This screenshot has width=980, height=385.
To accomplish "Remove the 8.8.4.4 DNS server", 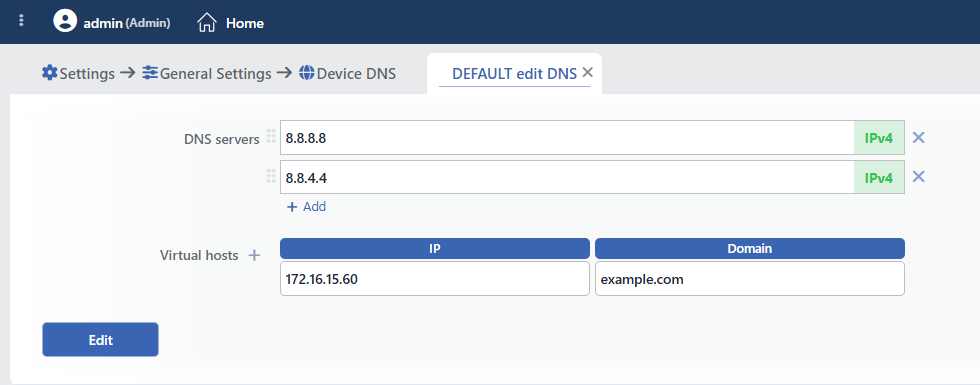I will [x=918, y=177].
